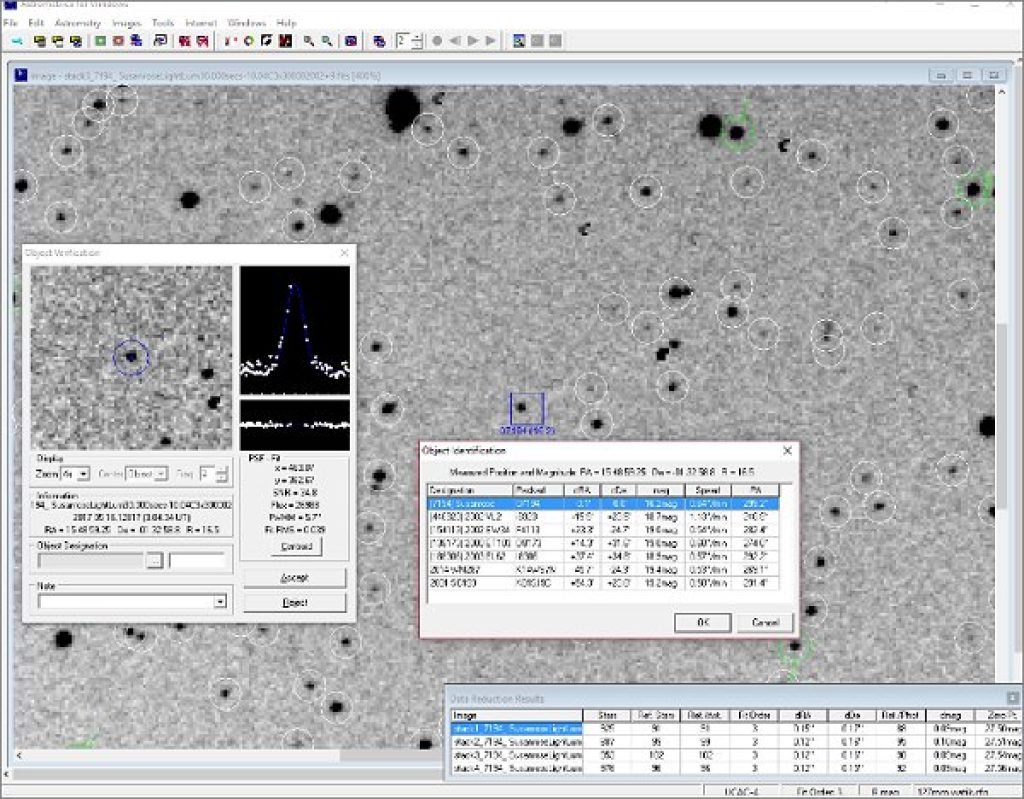The image size is (1024, 799).
Task: Increase the toolbar number stepper value
Action: tap(418, 37)
